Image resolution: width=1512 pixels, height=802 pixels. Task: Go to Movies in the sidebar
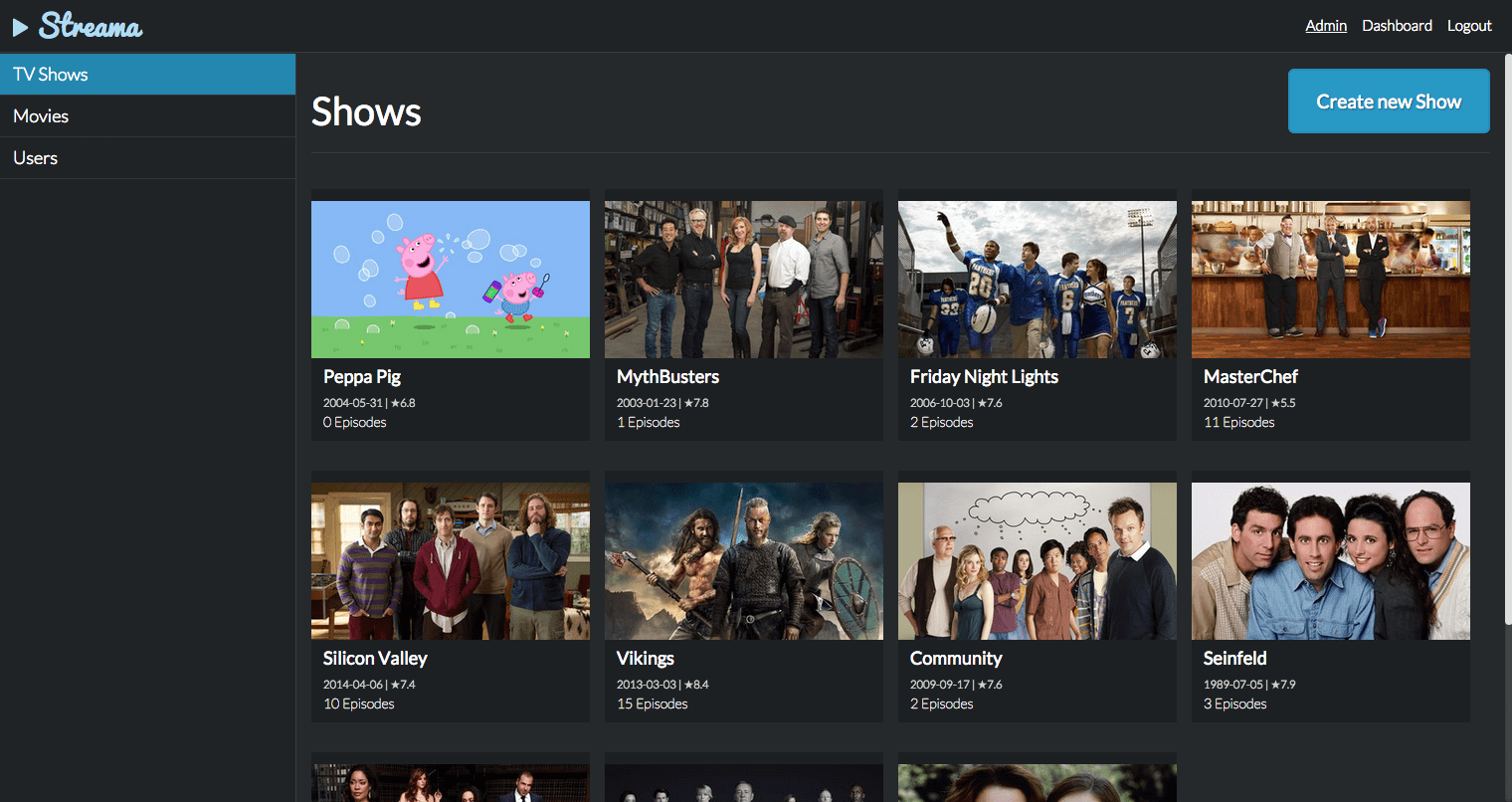coord(147,116)
